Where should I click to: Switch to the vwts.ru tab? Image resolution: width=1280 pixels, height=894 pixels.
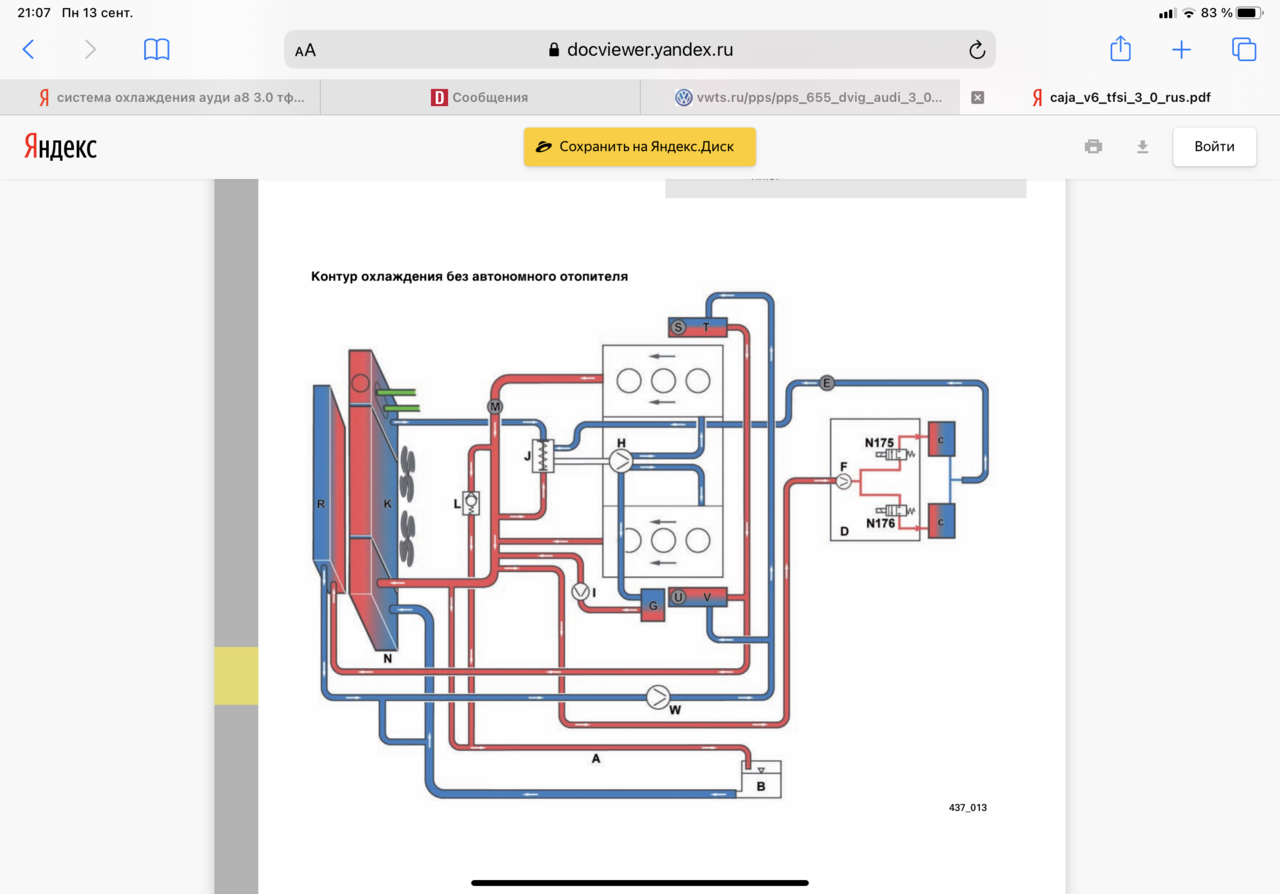pyautogui.click(x=800, y=98)
